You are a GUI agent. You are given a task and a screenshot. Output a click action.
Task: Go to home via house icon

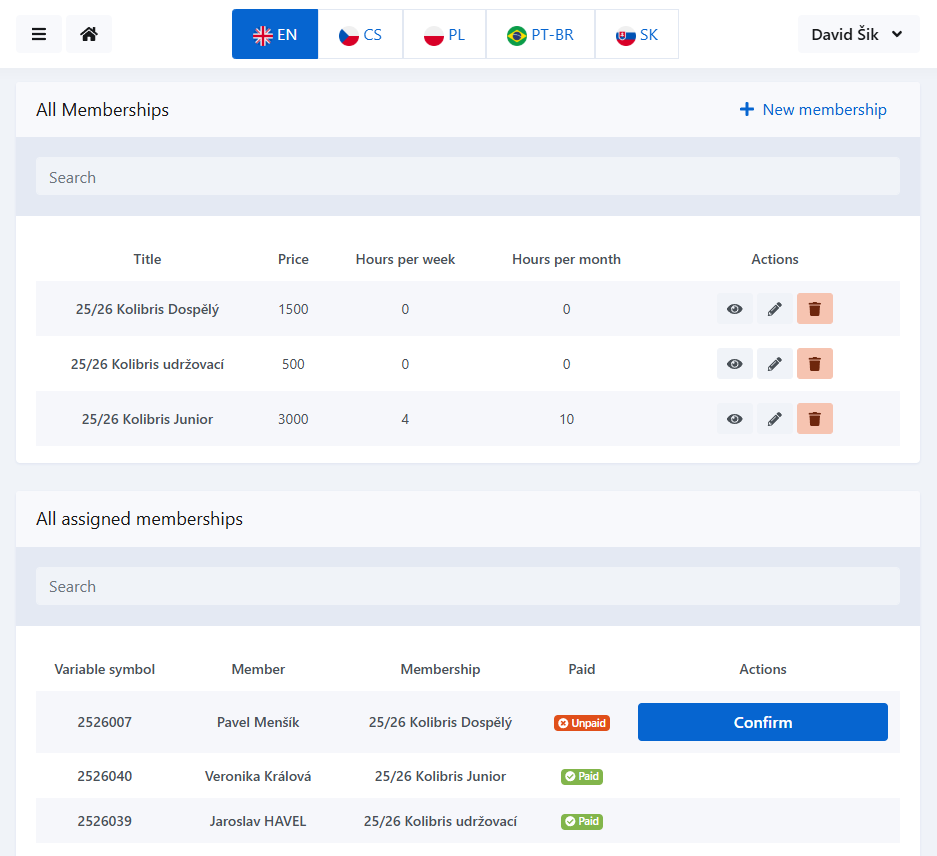89,34
